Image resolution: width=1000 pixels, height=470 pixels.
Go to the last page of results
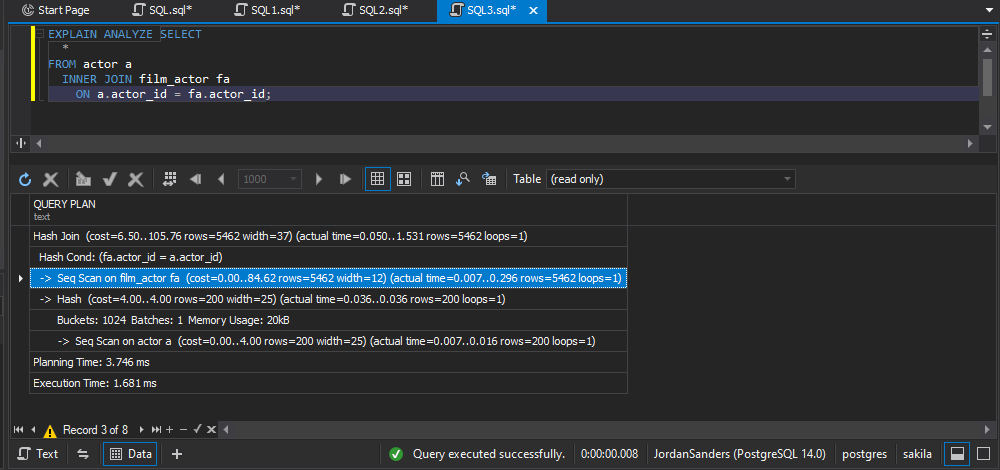click(345, 179)
